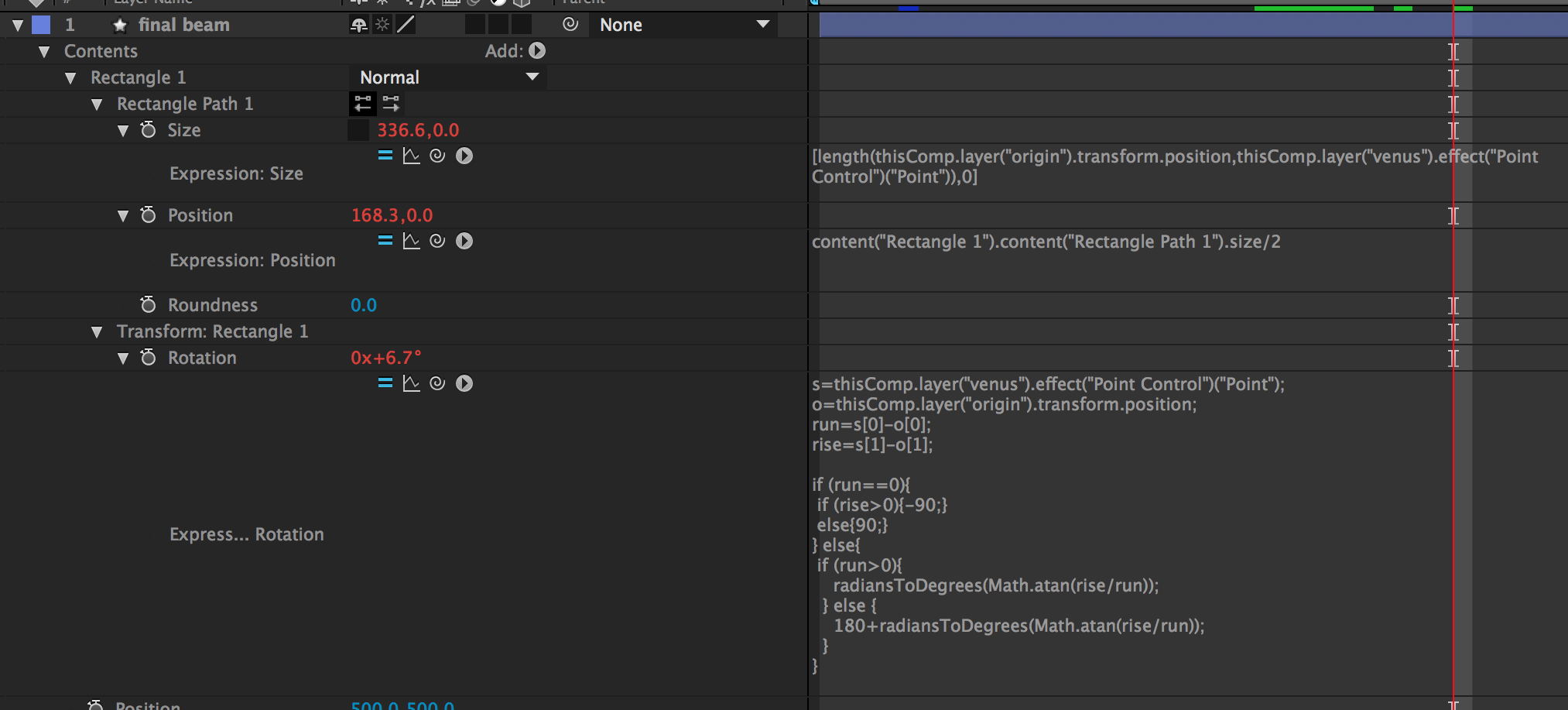Viewport: 1568px width, 710px height.
Task: Click the Size expression text field
Action: [x=1175, y=166]
